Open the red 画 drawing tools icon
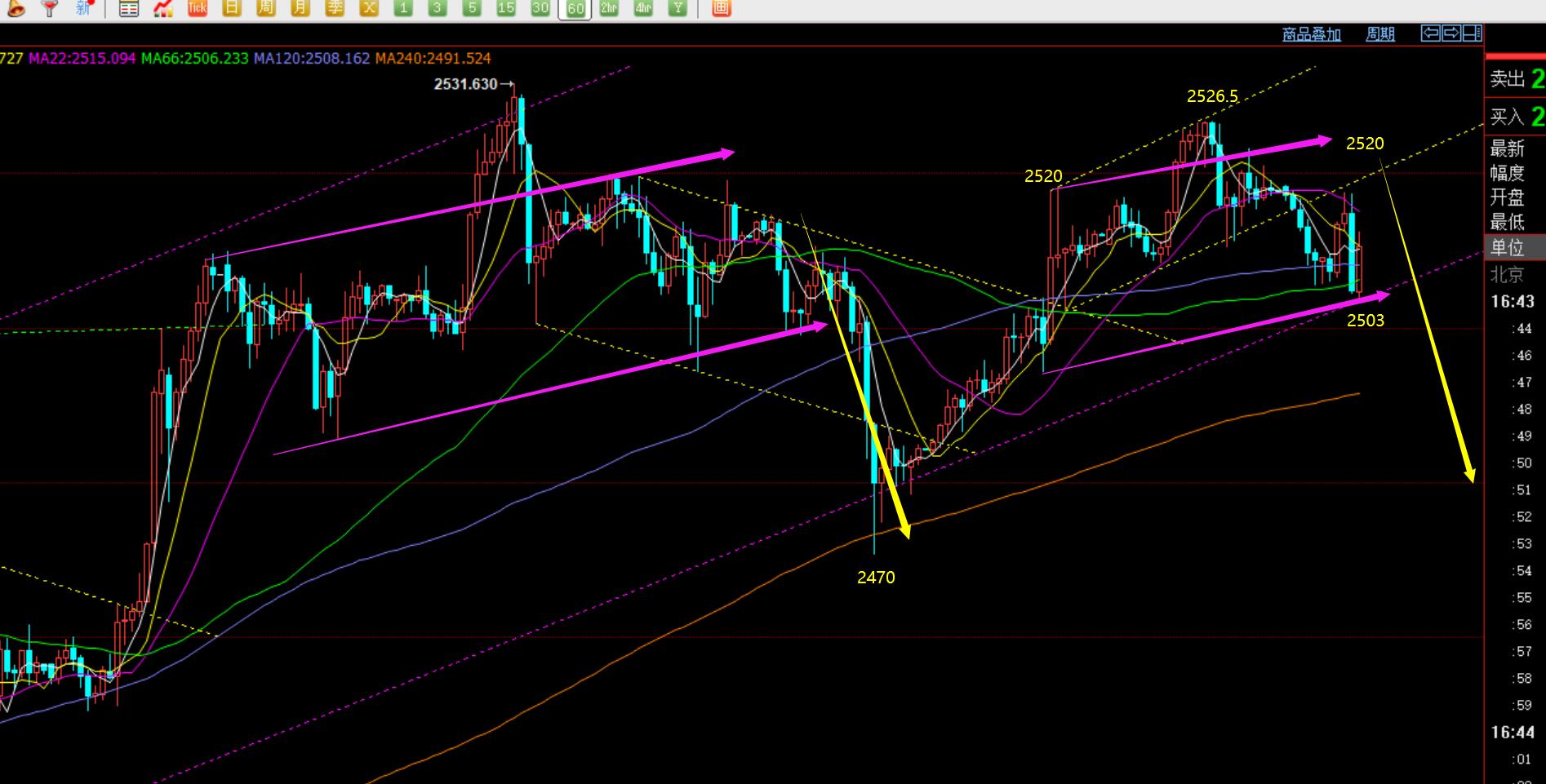 [721, 8]
